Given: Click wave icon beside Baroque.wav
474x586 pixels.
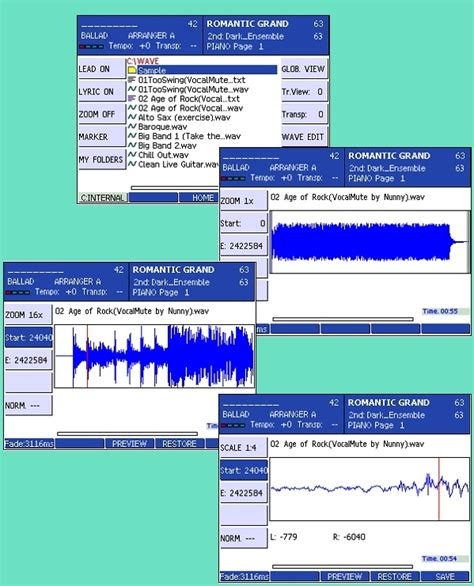Looking at the screenshot, I should point(132,126).
